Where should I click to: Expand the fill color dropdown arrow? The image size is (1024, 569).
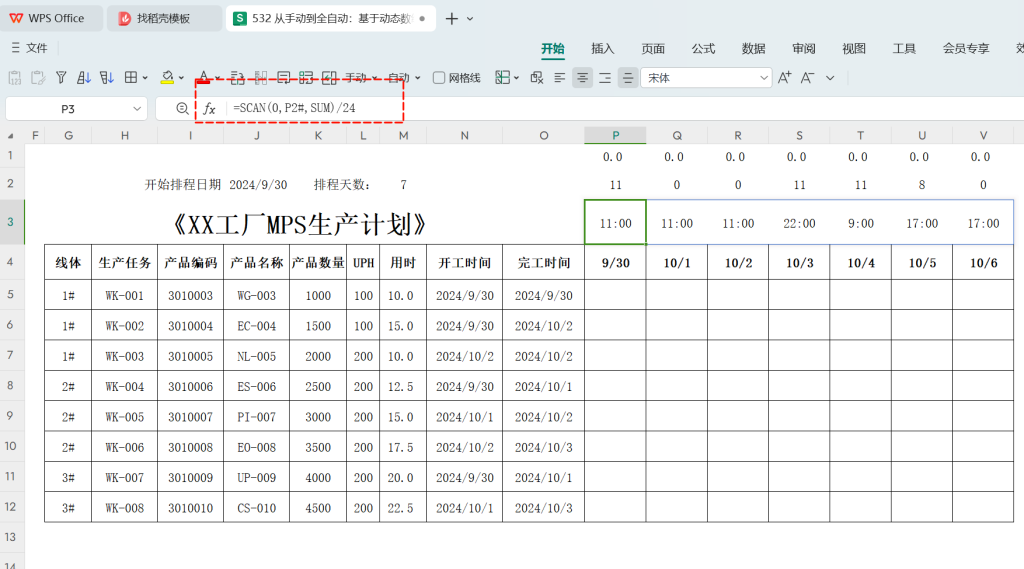(181, 78)
